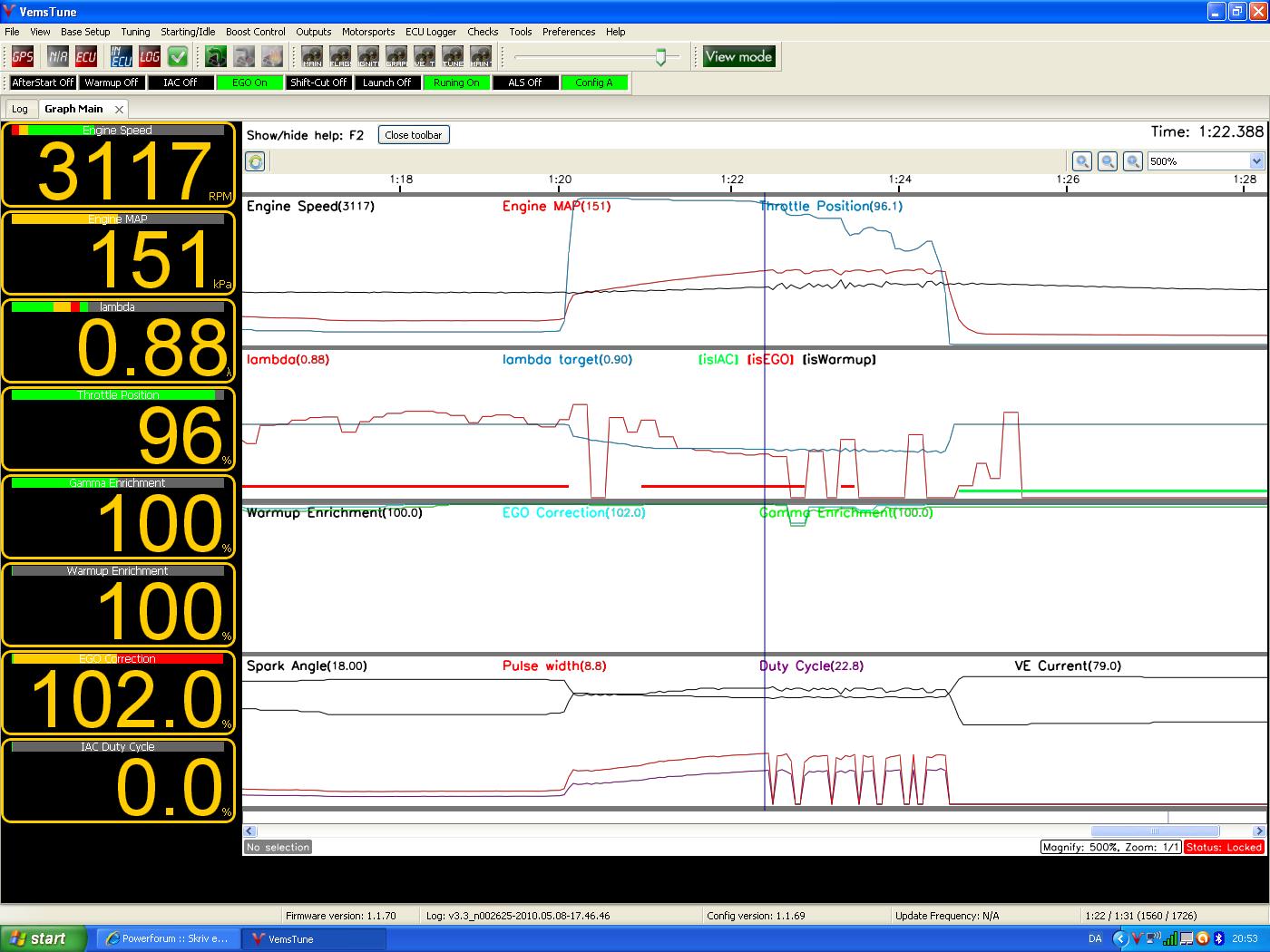Open the FLAGS gauge group icon
Viewport: 1270px width, 952px height.
click(340, 57)
